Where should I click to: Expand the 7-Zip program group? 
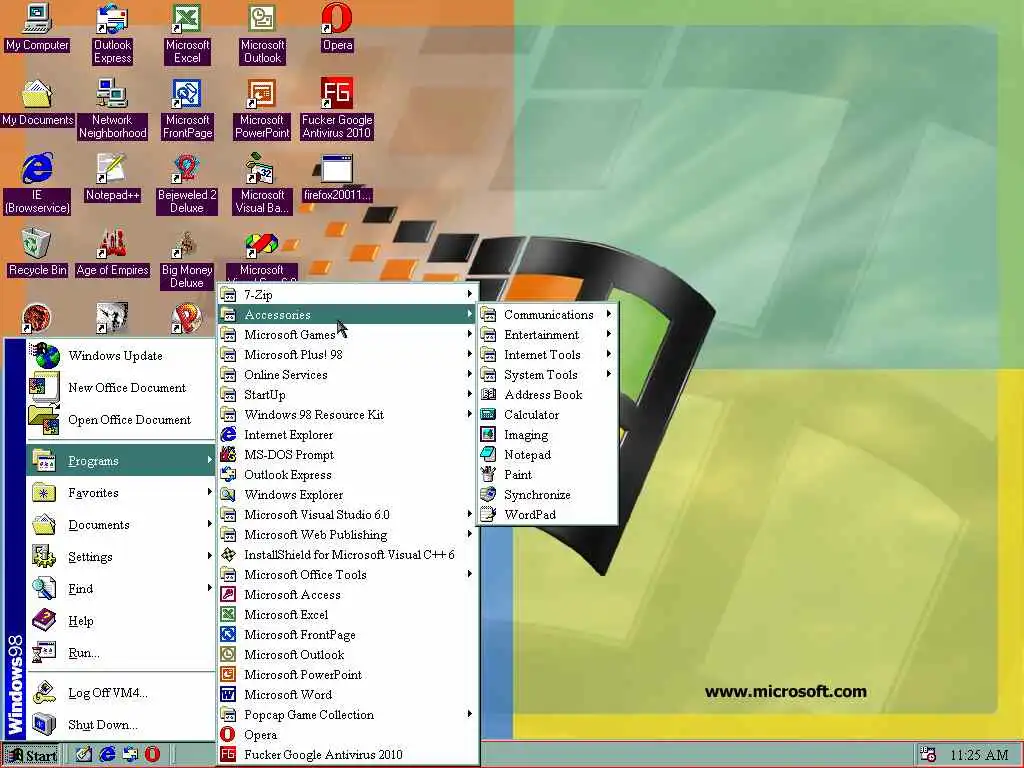(x=347, y=295)
